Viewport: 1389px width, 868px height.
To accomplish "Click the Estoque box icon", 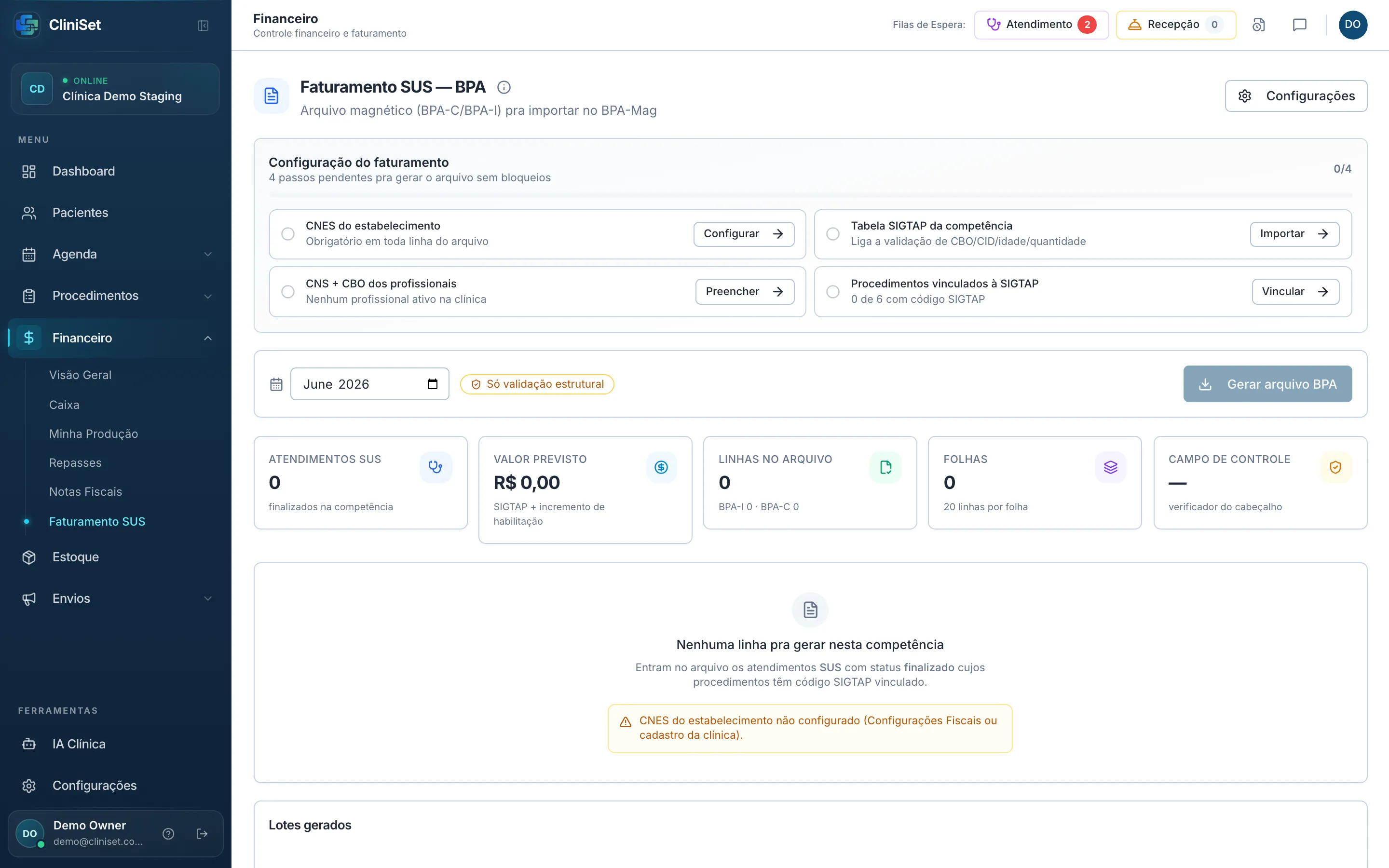I will tap(29, 557).
